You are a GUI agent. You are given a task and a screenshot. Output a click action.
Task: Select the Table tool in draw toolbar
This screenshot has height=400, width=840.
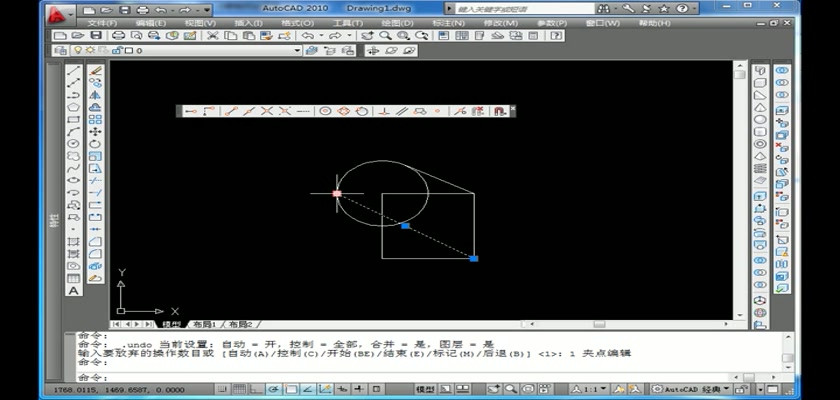coord(73,278)
